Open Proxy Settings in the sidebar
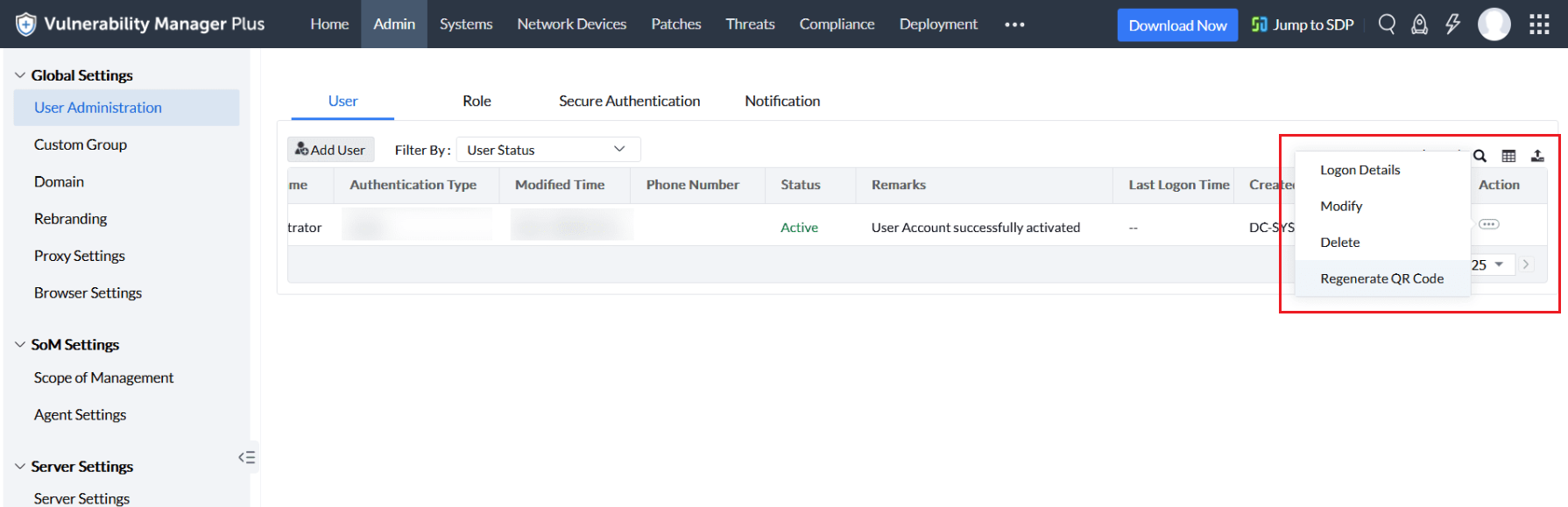The image size is (1568, 507). tap(80, 256)
